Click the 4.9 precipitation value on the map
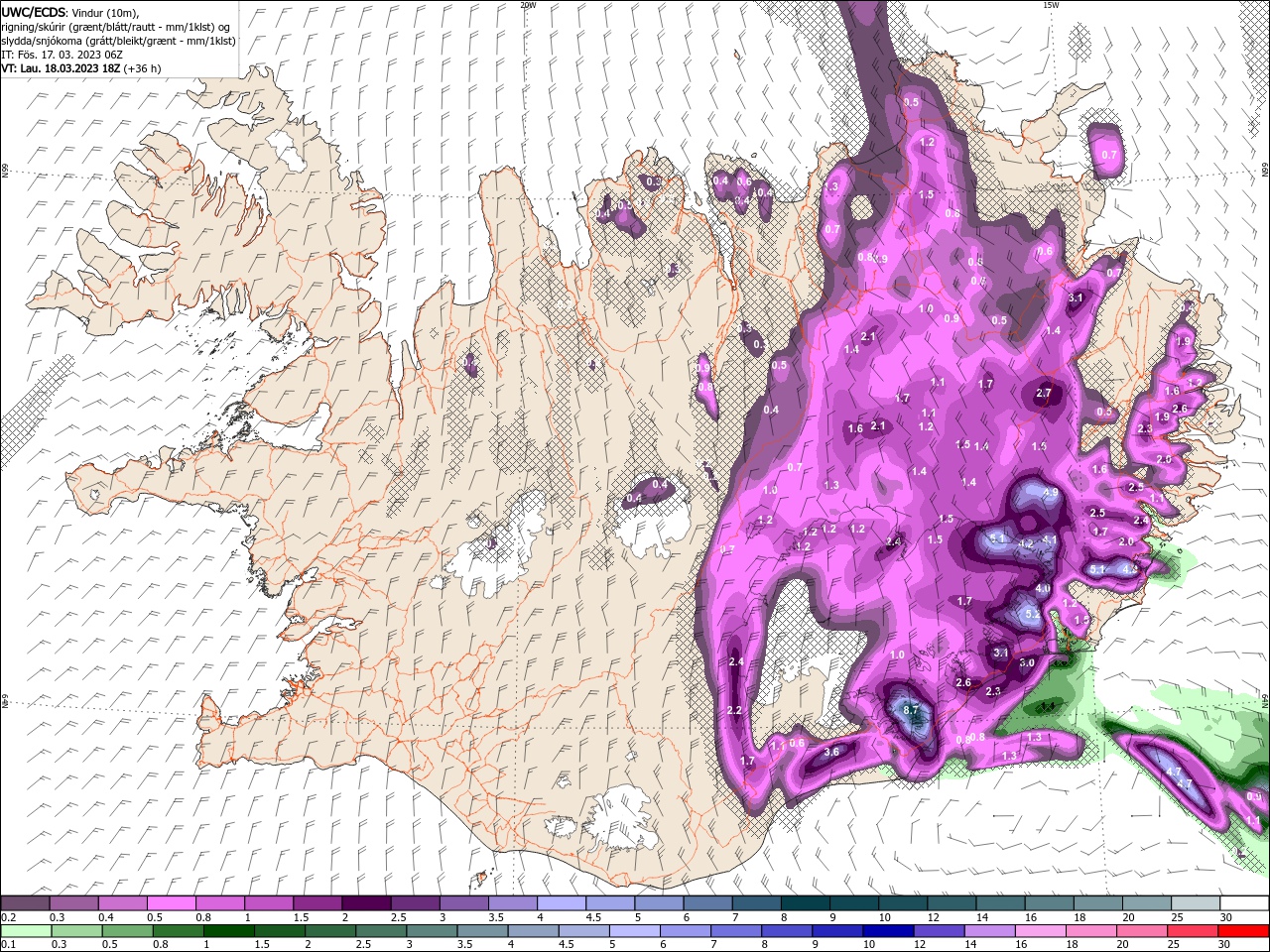 pos(1051,493)
